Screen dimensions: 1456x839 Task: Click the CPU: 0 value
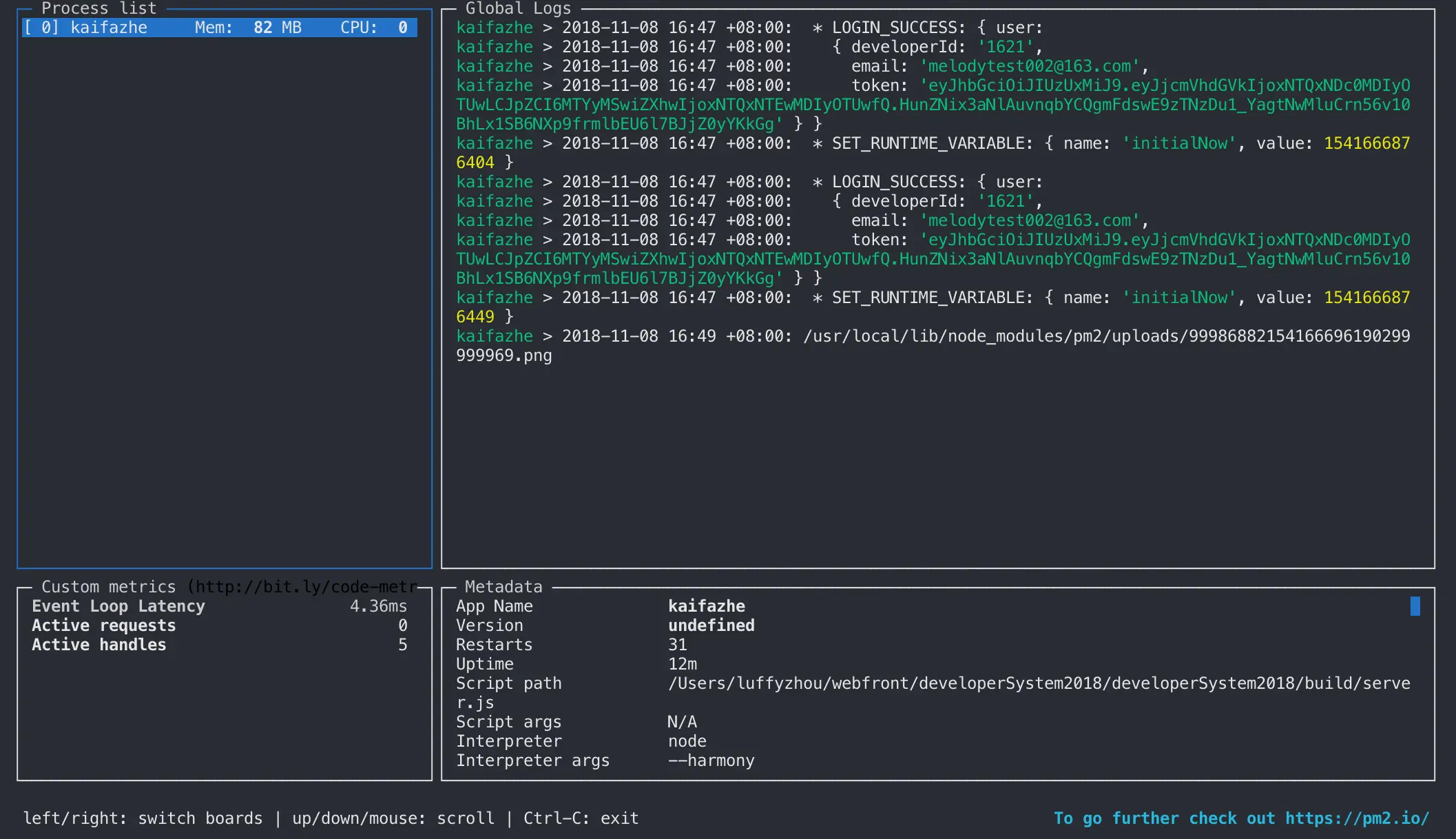(x=374, y=28)
